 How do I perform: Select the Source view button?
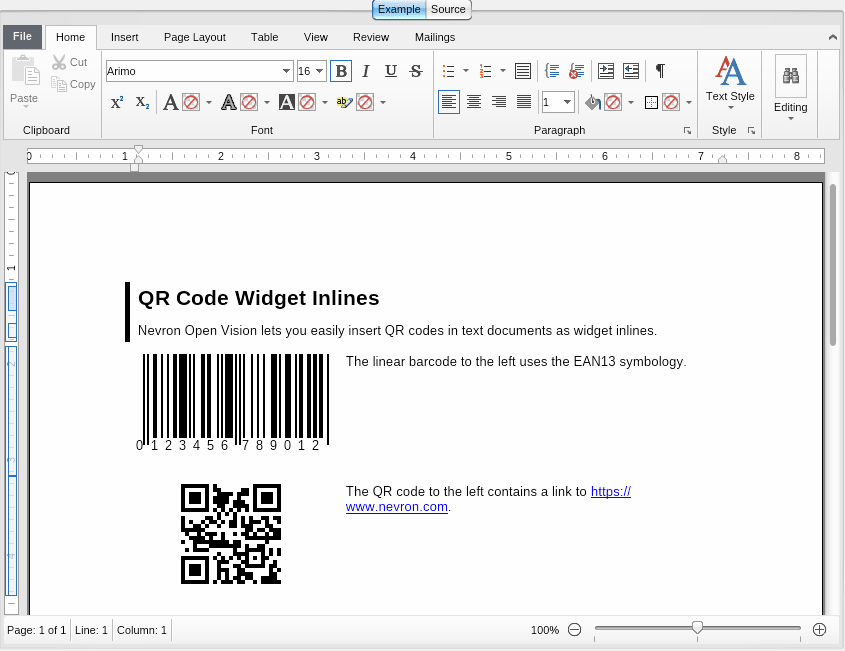point(448,9)
